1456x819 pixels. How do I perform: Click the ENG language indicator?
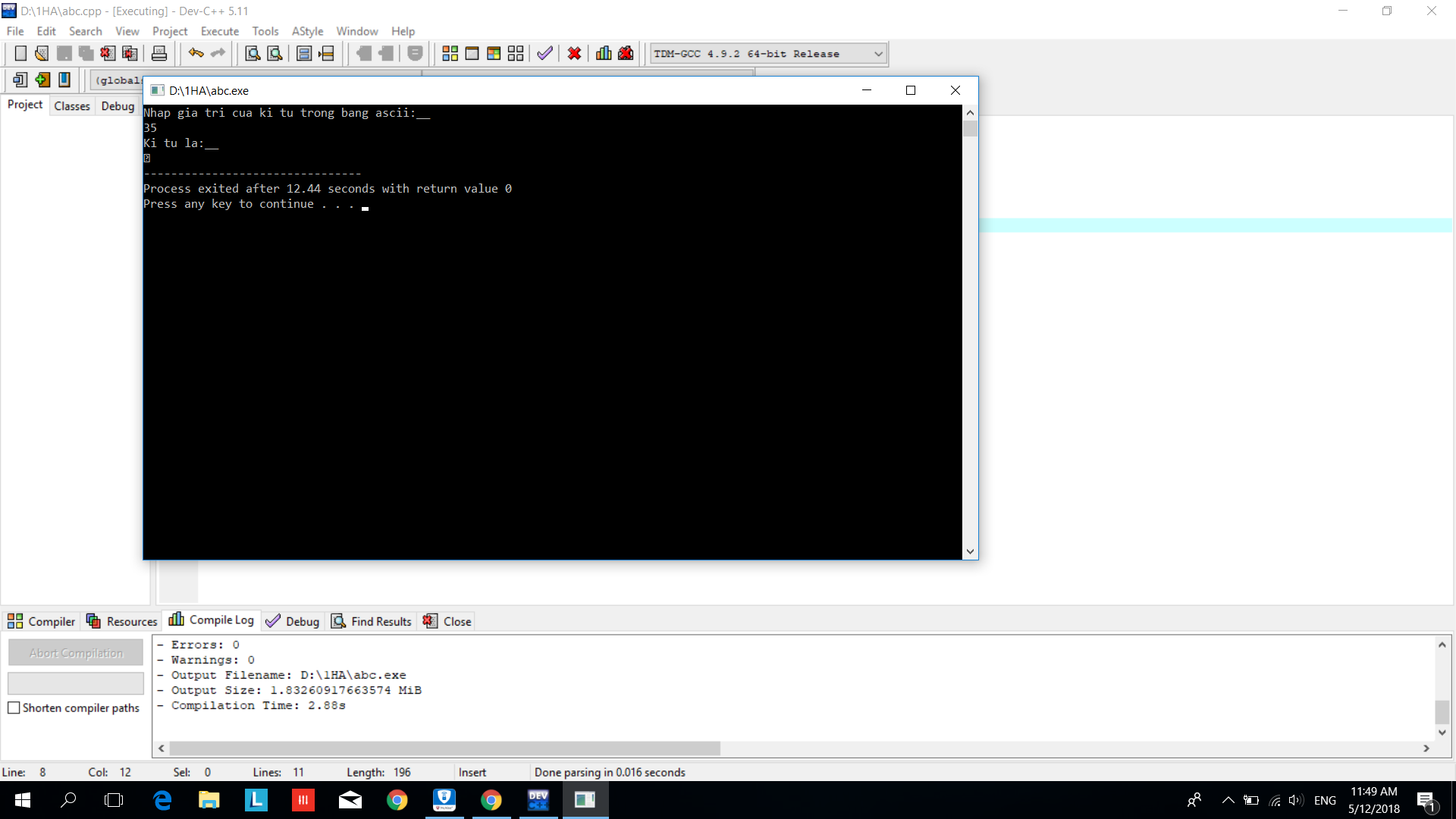click(1325, 801)
